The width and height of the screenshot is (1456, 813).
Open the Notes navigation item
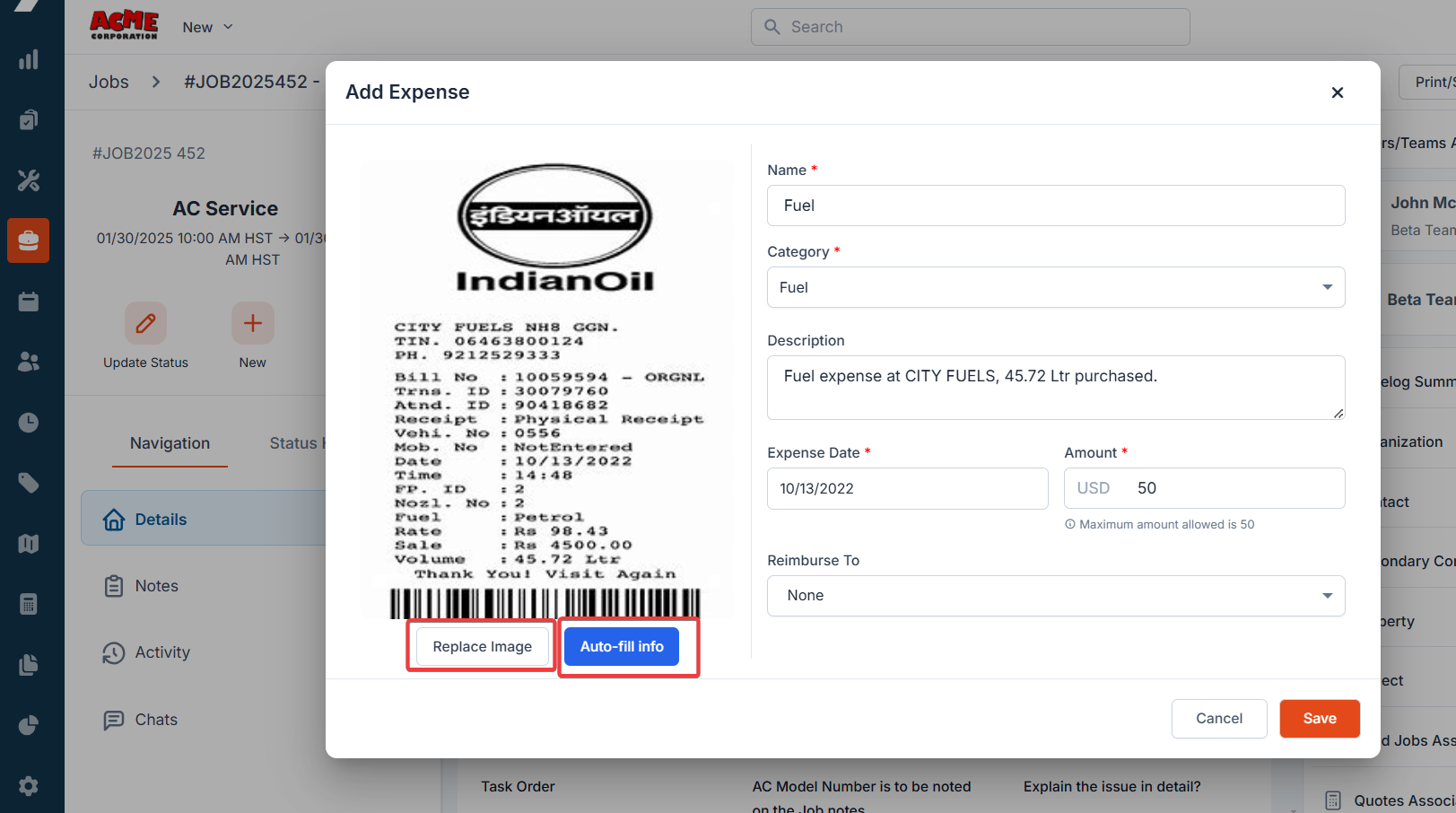point(156,586)
